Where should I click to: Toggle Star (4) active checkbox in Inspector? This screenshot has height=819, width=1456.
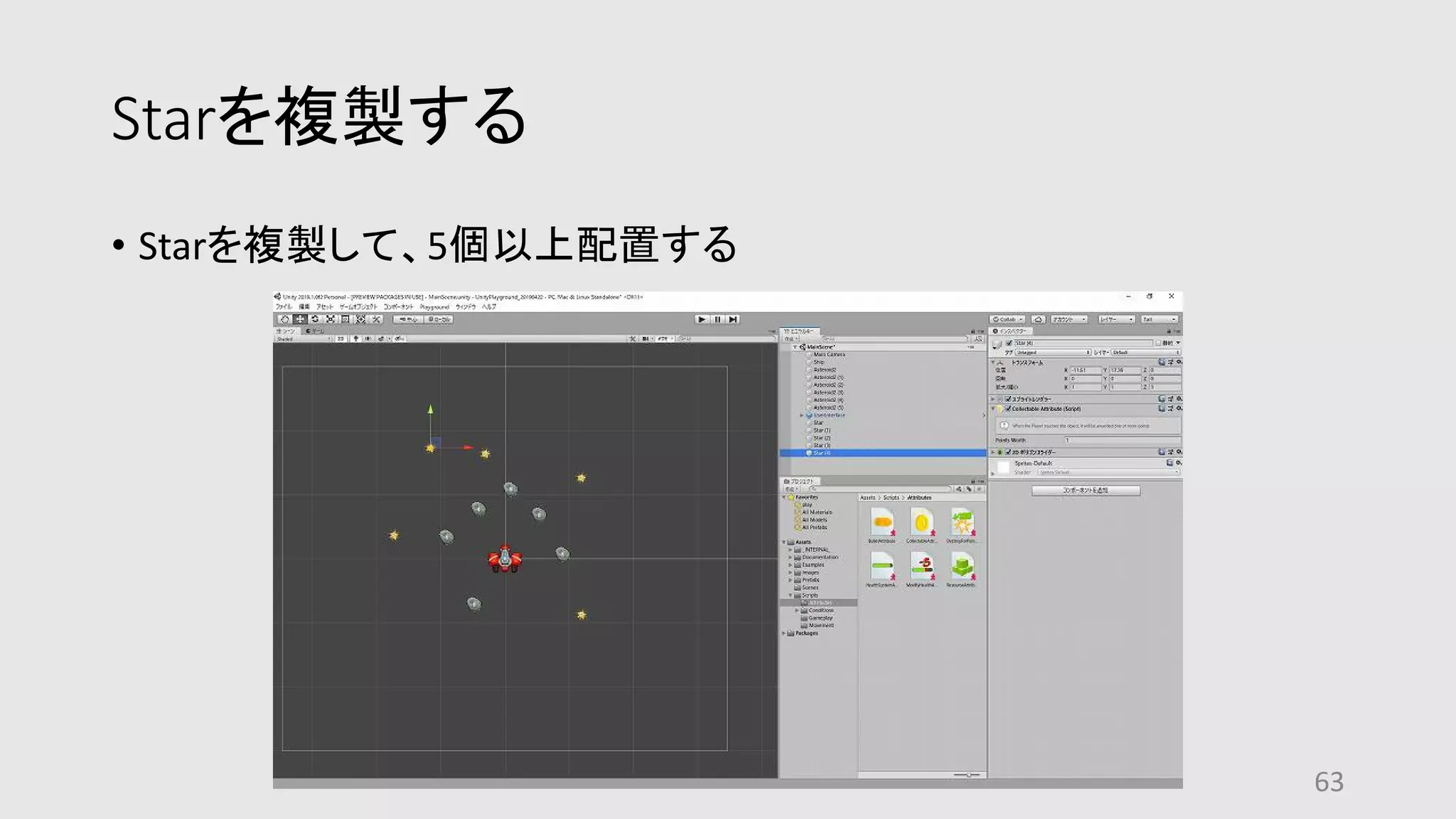click(1009, 343)
